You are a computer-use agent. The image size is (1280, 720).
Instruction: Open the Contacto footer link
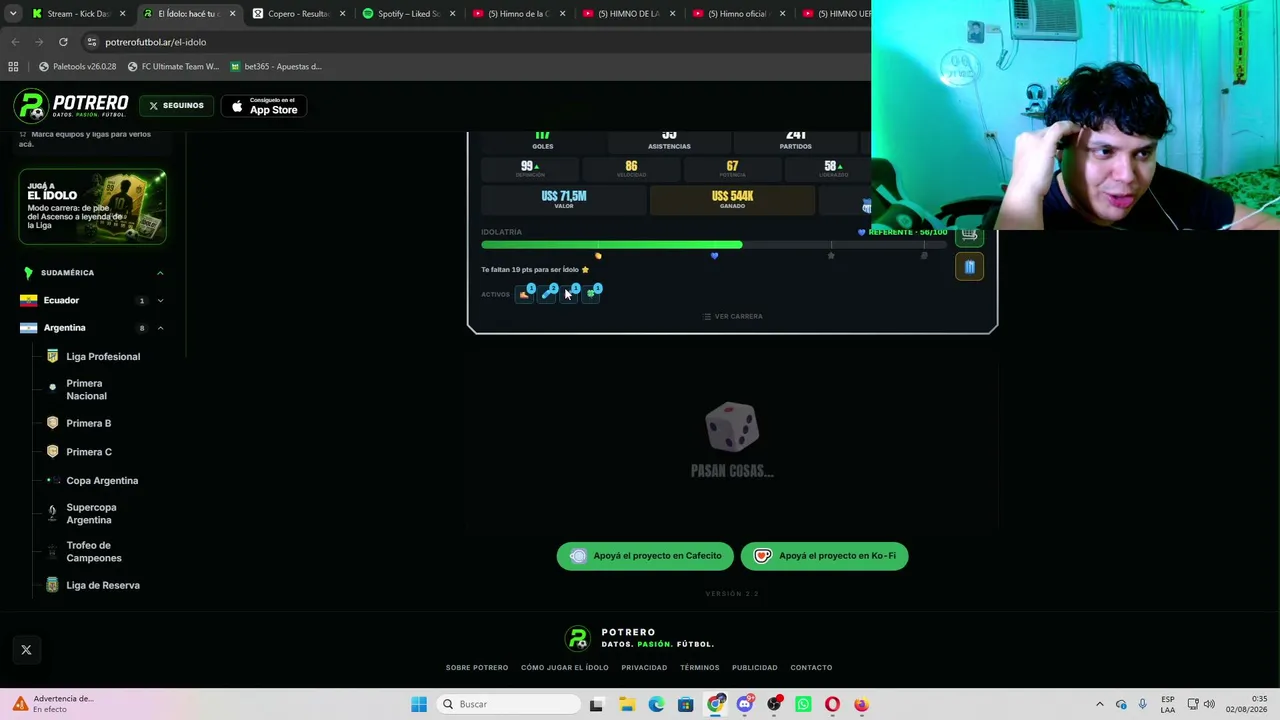point(811,668)
